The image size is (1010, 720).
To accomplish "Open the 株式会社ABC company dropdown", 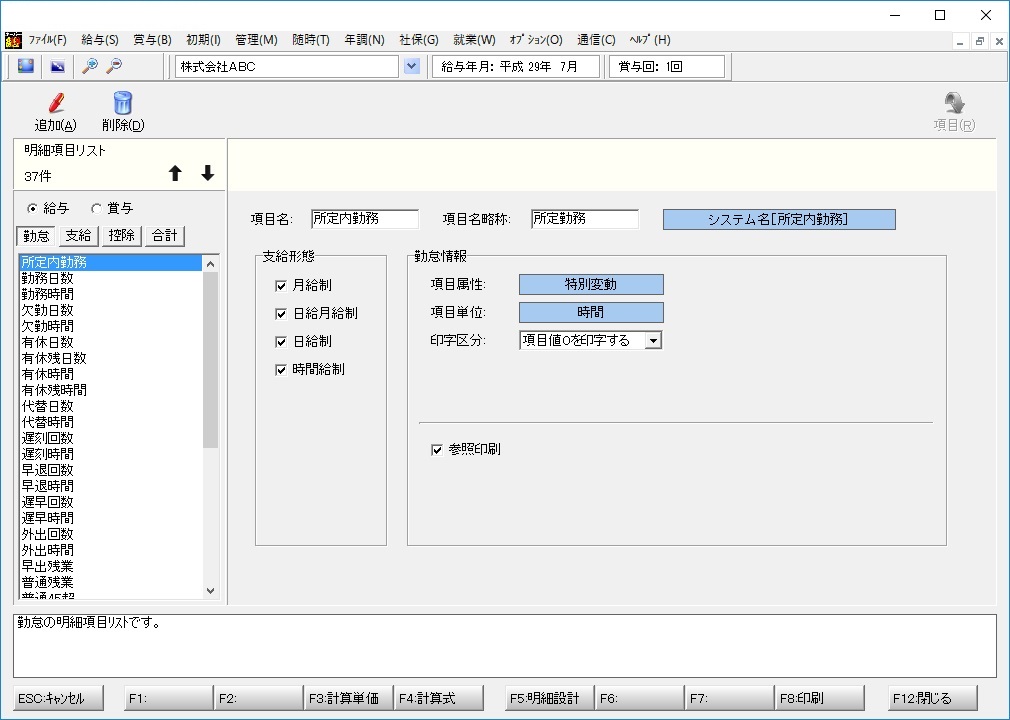I will 412,66.
